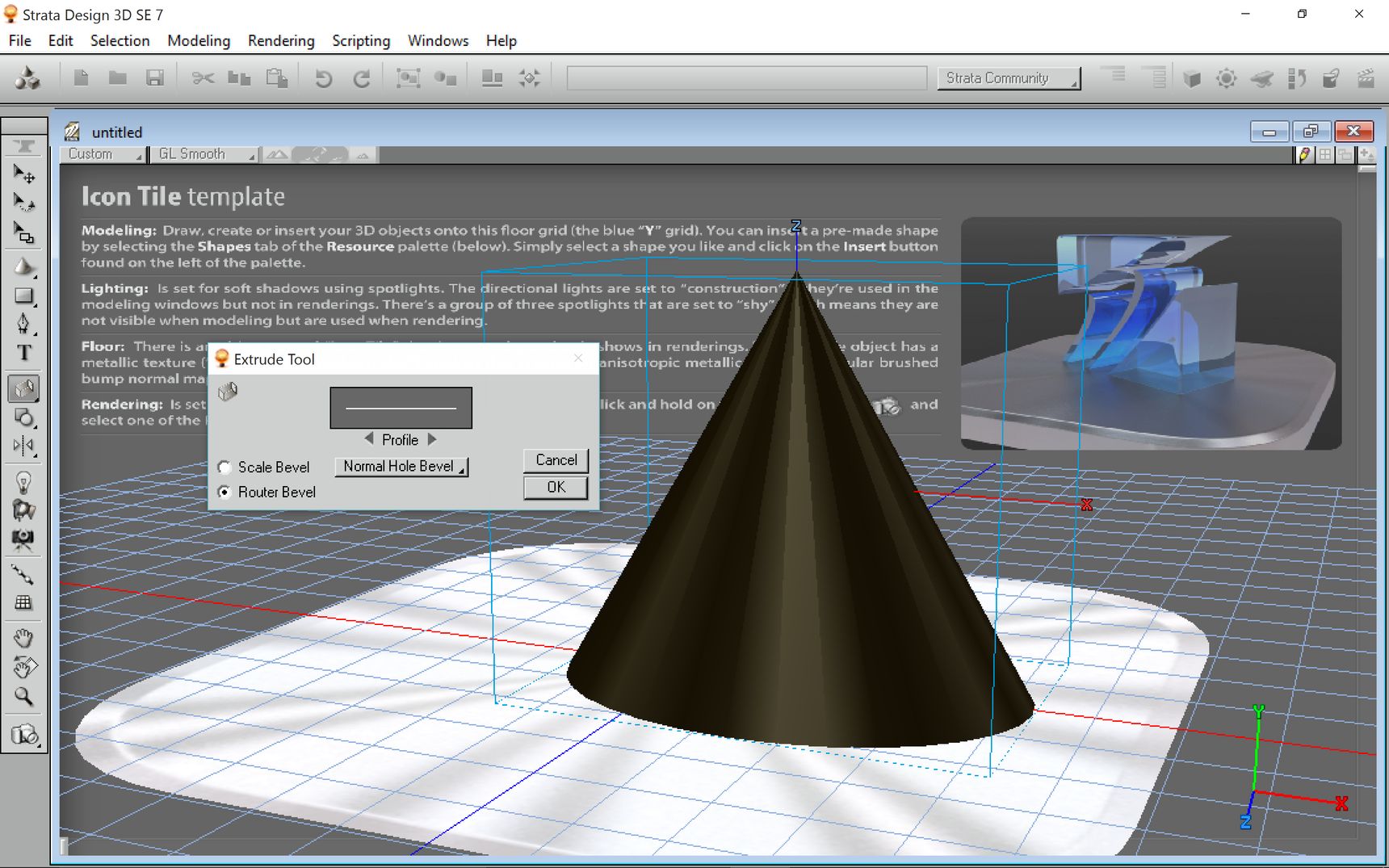Select the Point Light bulb tool

(x=24, y=482)
